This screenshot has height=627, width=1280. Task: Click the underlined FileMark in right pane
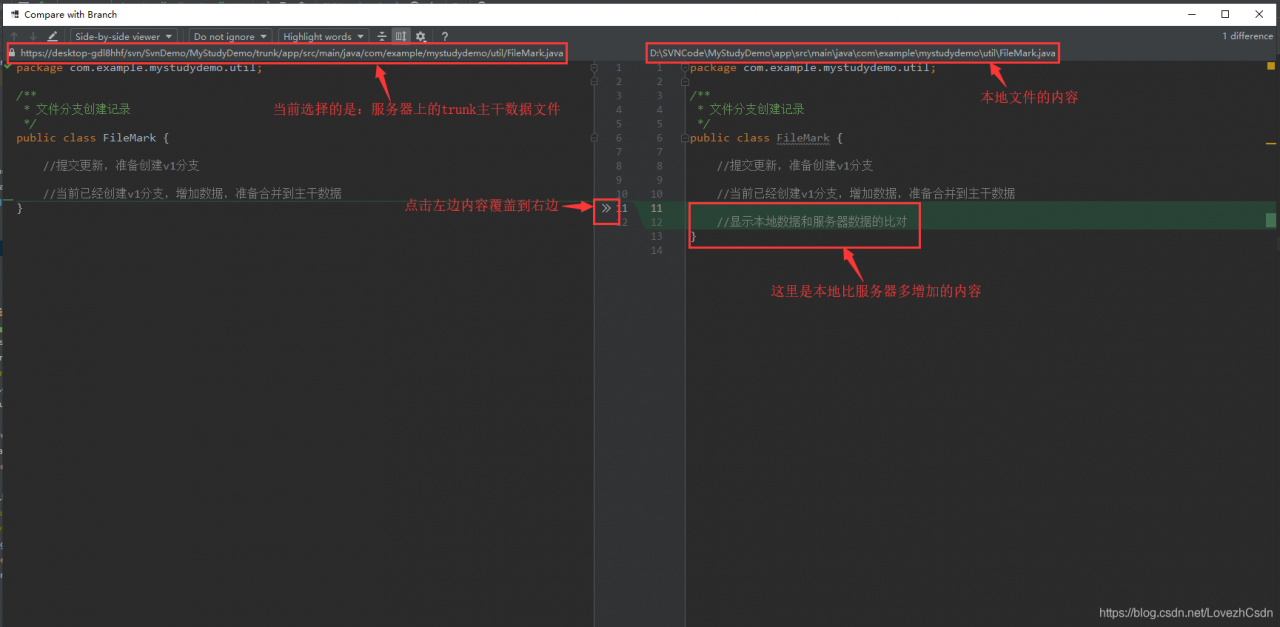(803, 138)
